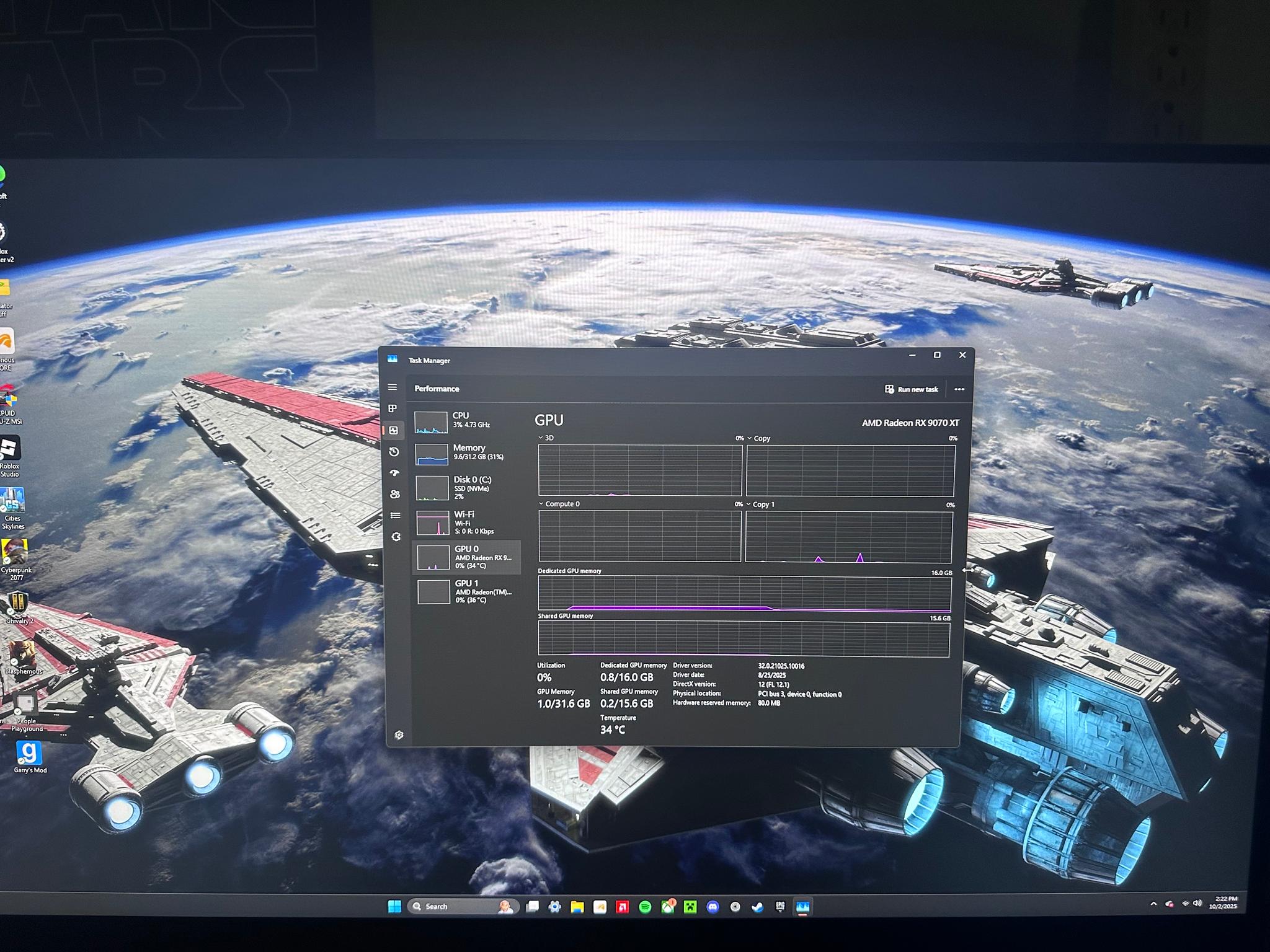Open Xbox app from the taskbar

[667, 907]
